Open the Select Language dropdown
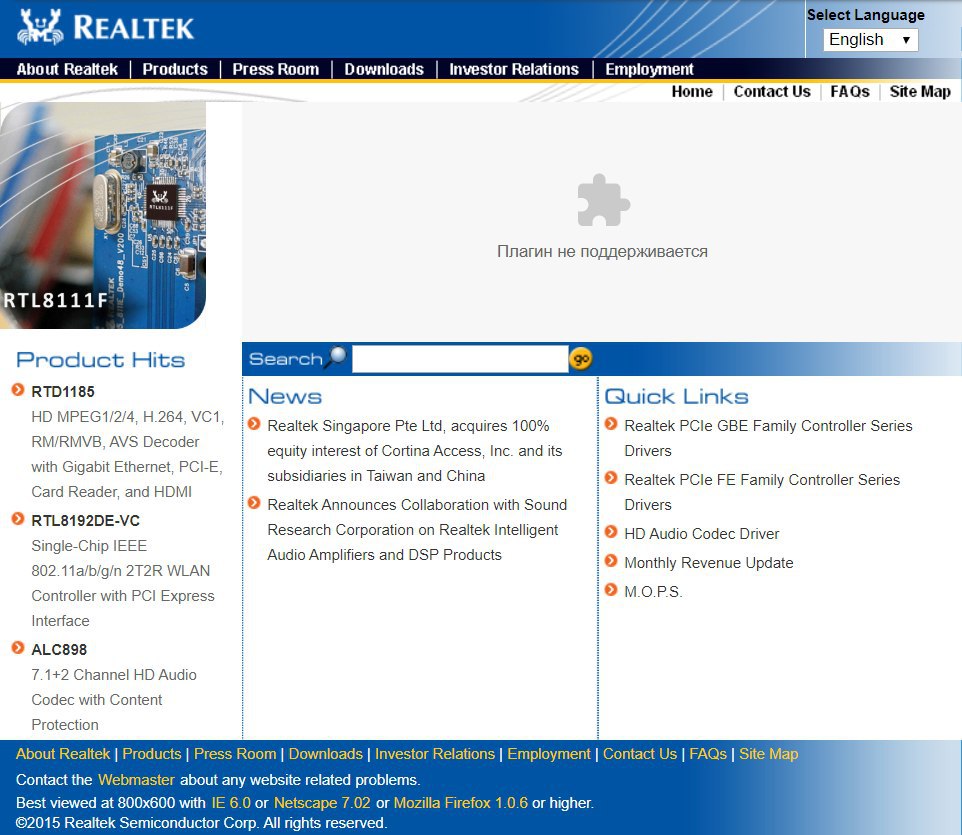962x835 pixels. pos(870,40)
